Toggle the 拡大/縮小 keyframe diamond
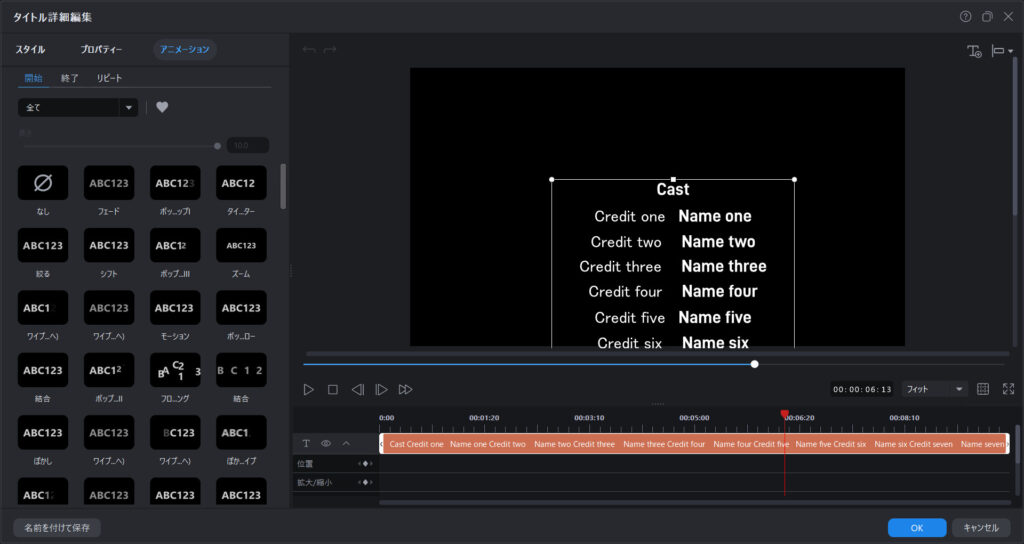 366,483
